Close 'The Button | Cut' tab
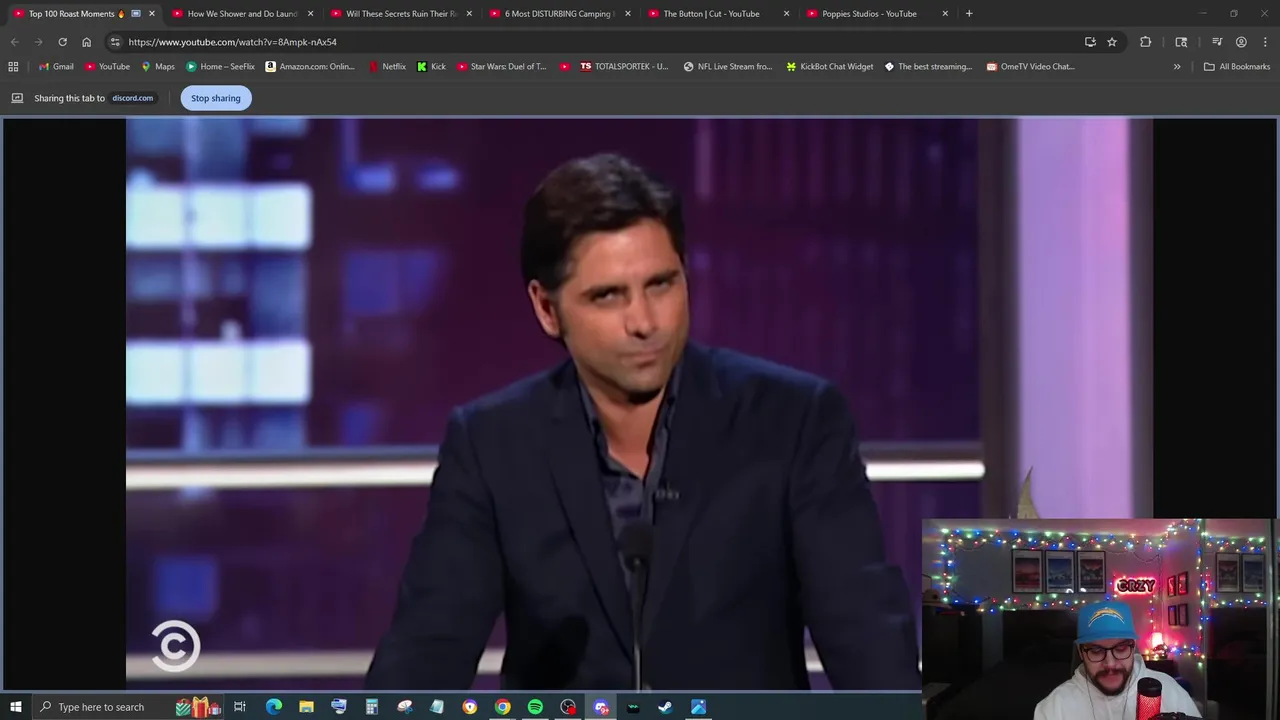1280x720 pixels. [x=786, y=14]
